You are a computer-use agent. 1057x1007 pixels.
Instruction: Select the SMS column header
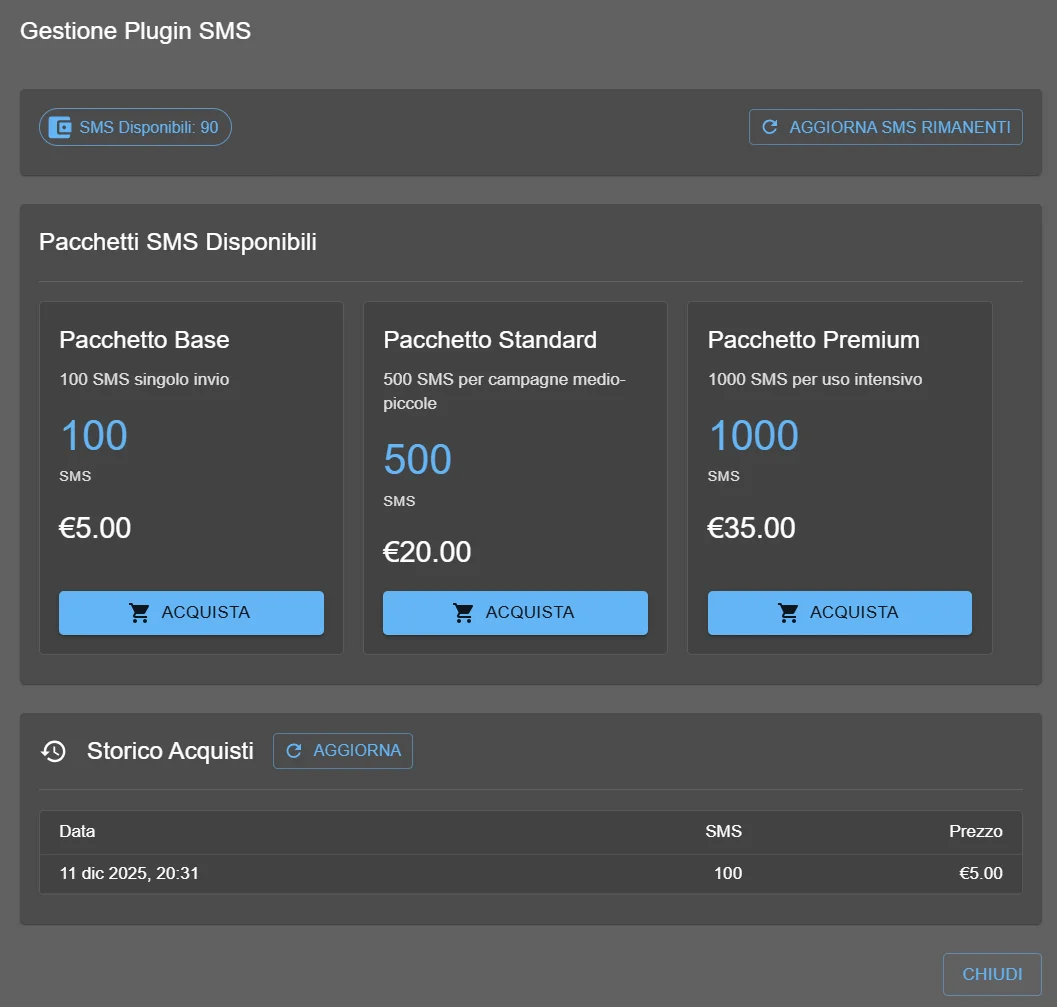[x=723, y=831]
